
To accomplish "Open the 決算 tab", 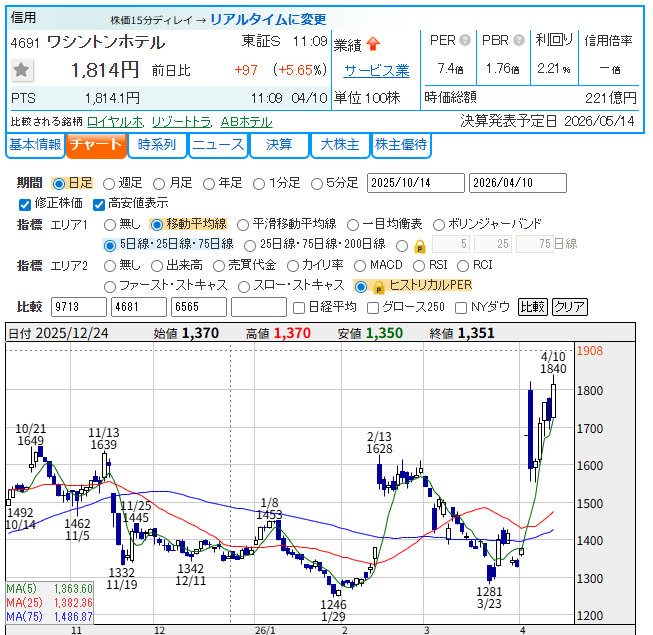I will click(279, 145).
